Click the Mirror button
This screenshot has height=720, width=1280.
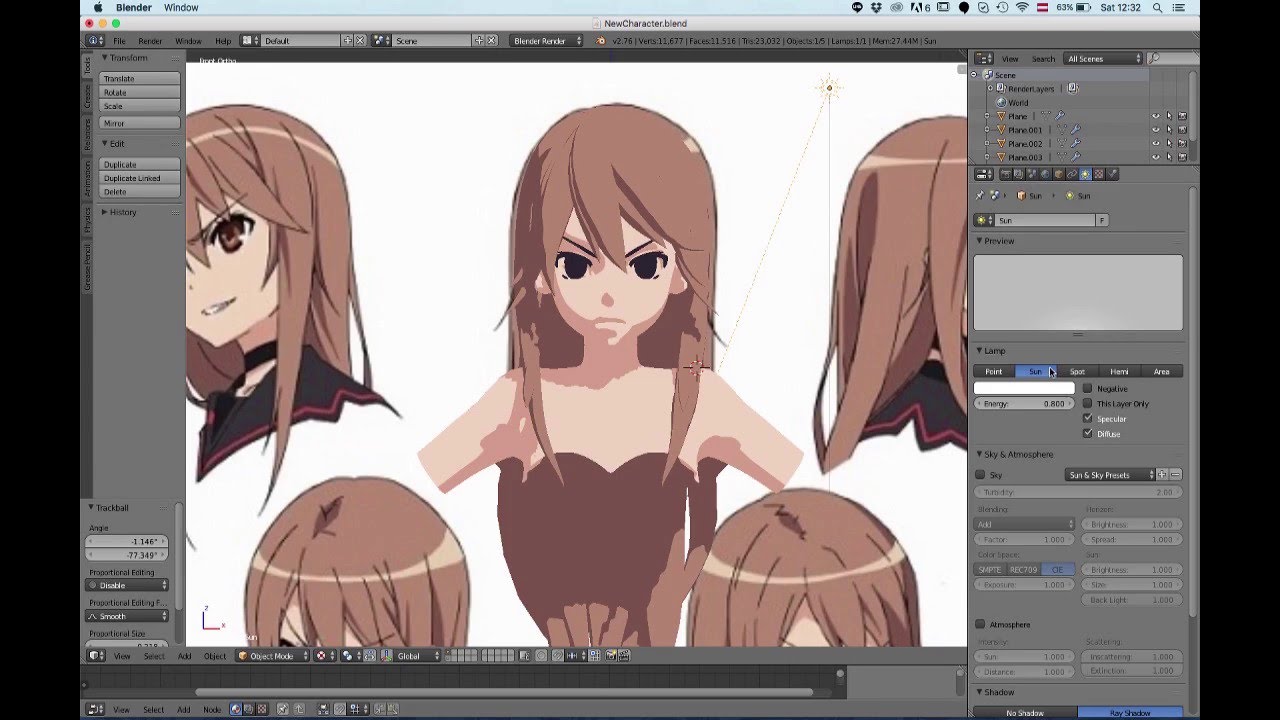click(140, 123)
